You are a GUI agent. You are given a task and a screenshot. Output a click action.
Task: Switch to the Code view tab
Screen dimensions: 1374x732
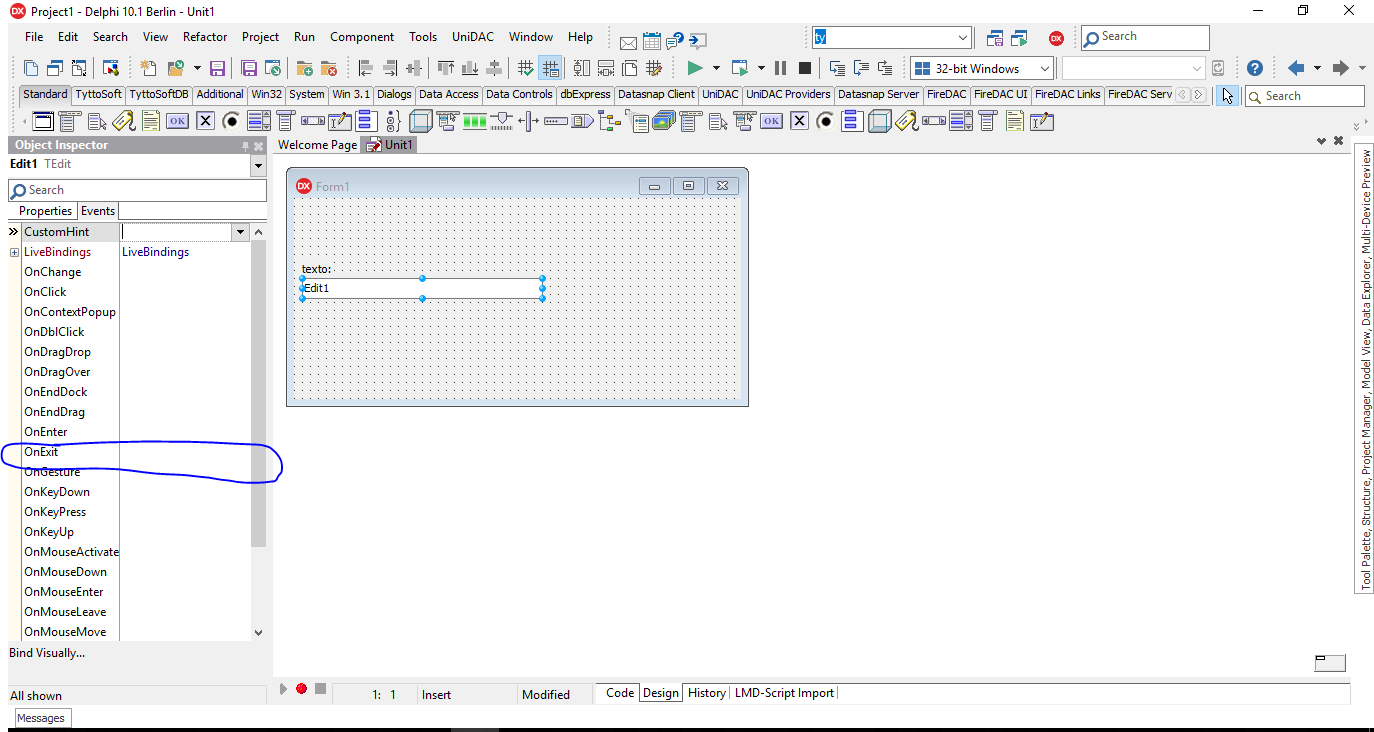click(x=619, y=693)
